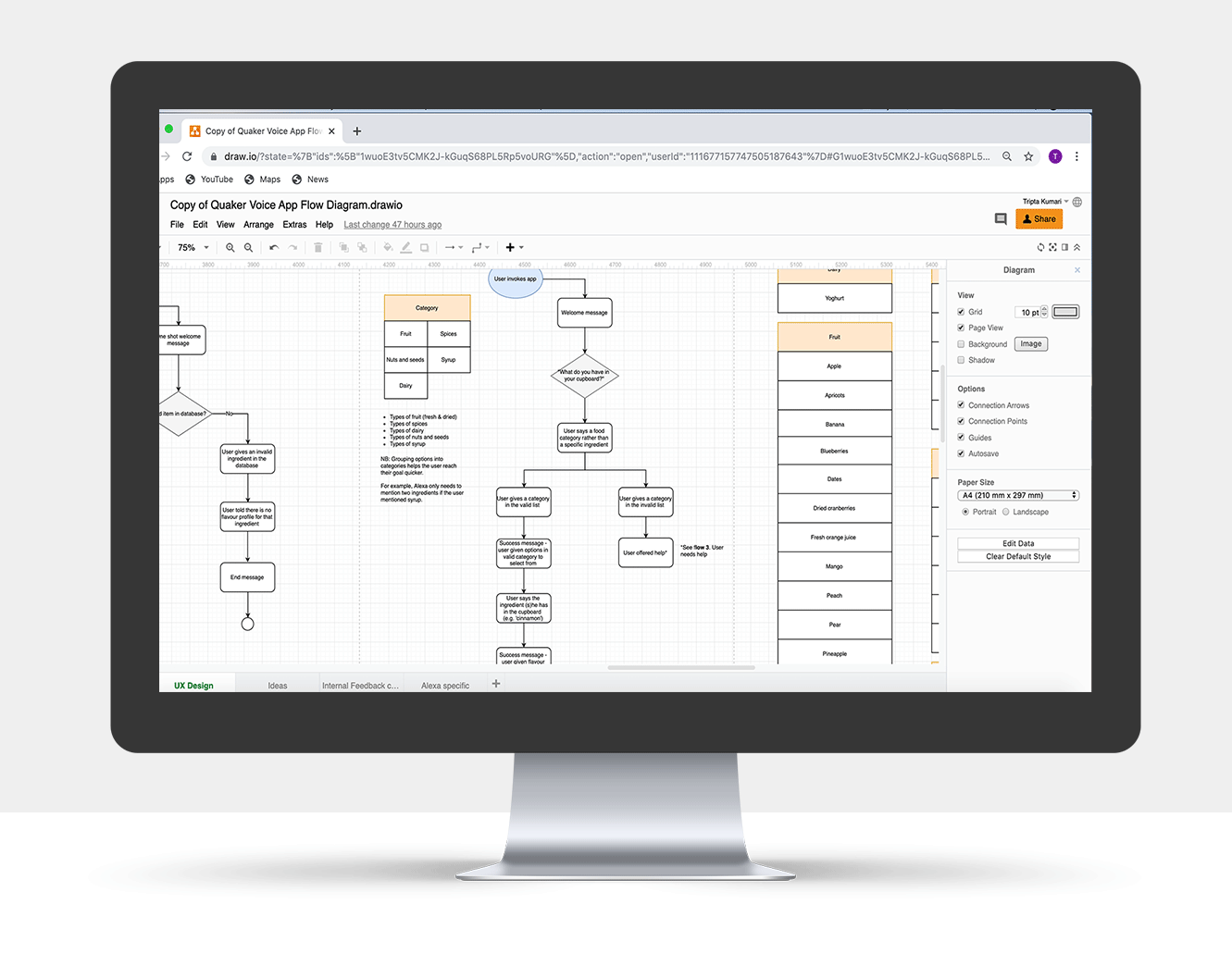The image size is (1232, 954).
Task: Switch to Internal Feedback page tab
Action: click(360, 686)
